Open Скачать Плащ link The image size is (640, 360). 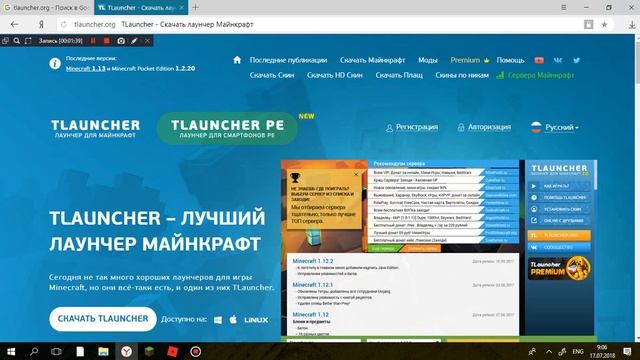pos(399,75)
